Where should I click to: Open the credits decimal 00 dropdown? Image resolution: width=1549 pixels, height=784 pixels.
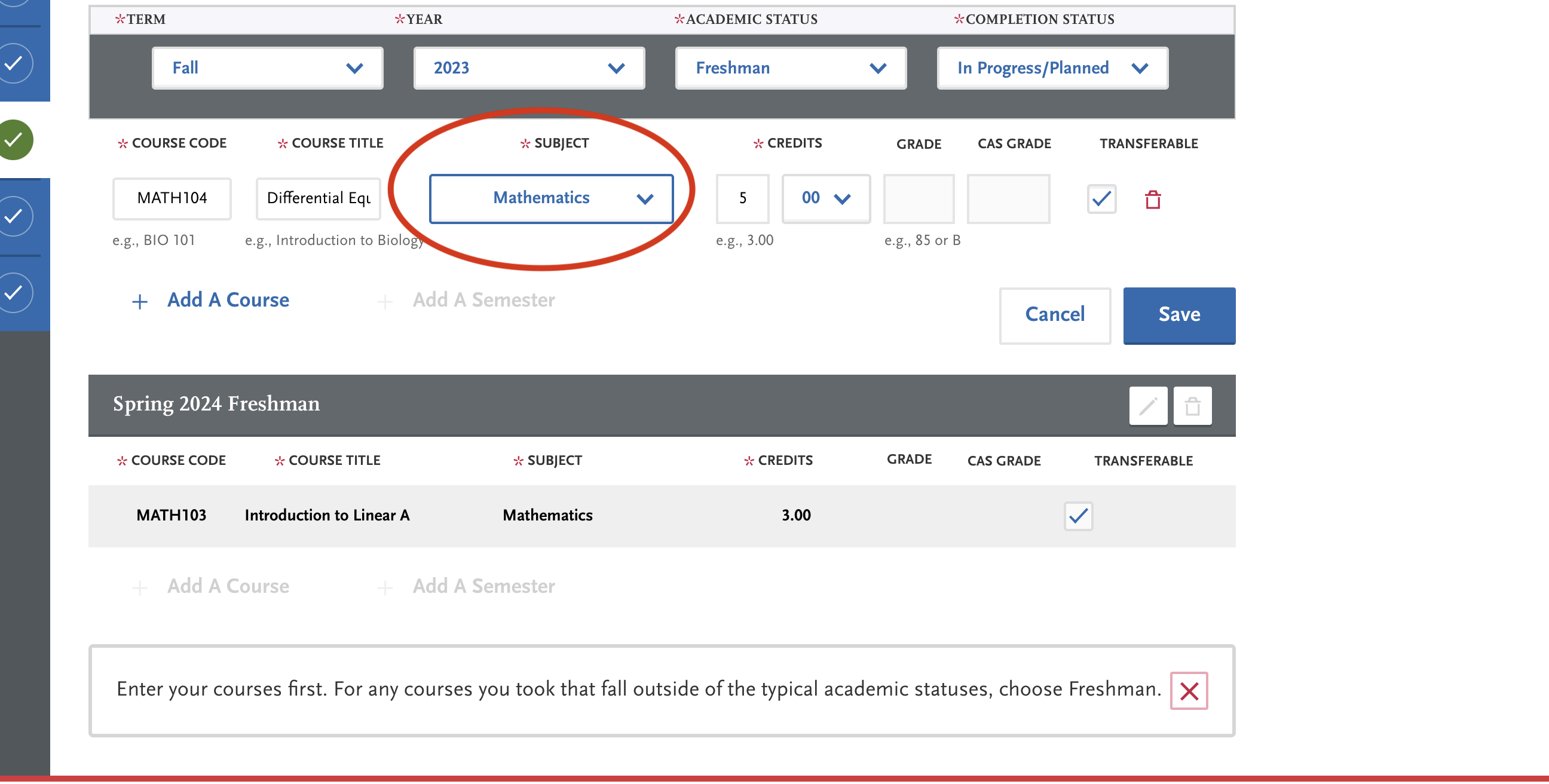click(825, 199)
